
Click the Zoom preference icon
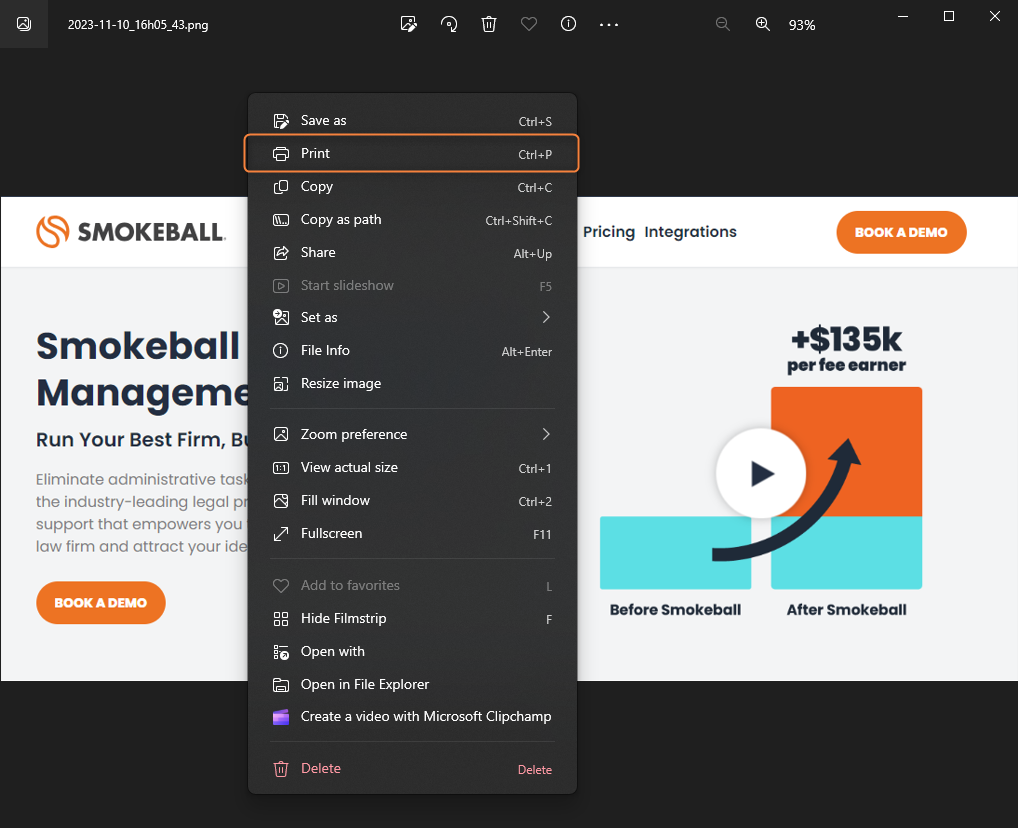pyautogui.click(x=280, y=434)
